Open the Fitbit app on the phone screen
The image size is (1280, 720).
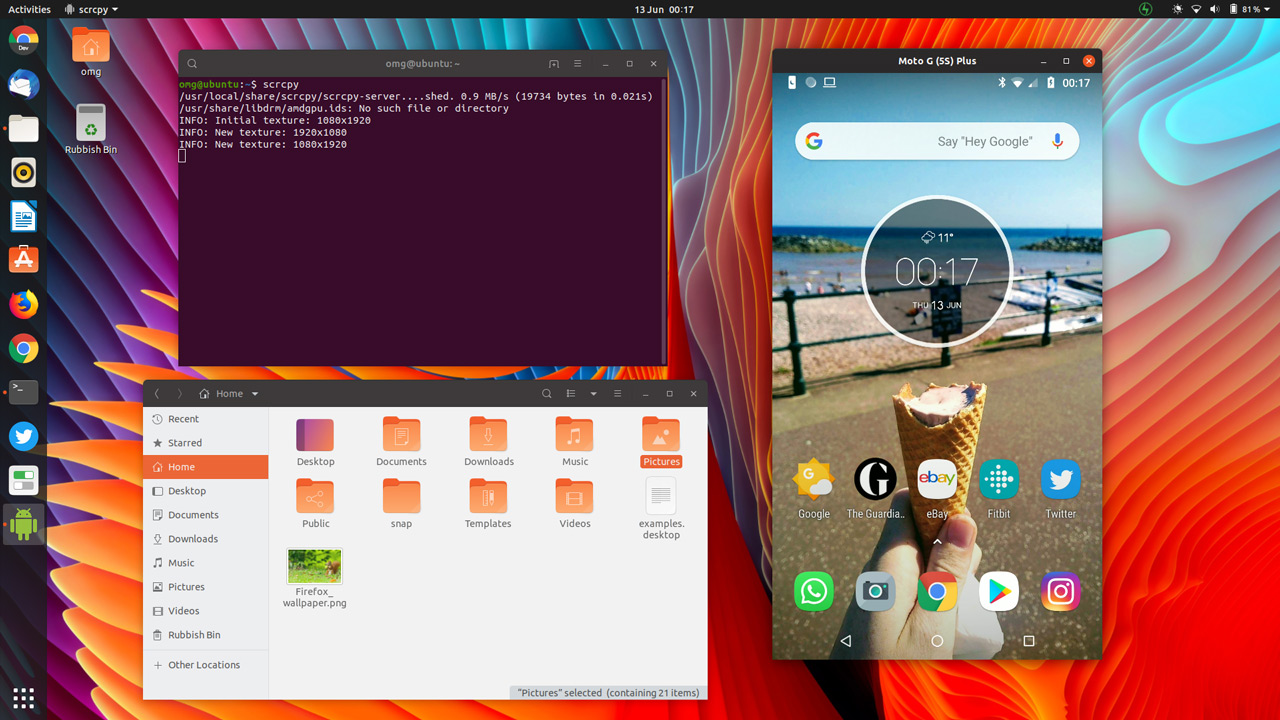click(x=999, y=480)
